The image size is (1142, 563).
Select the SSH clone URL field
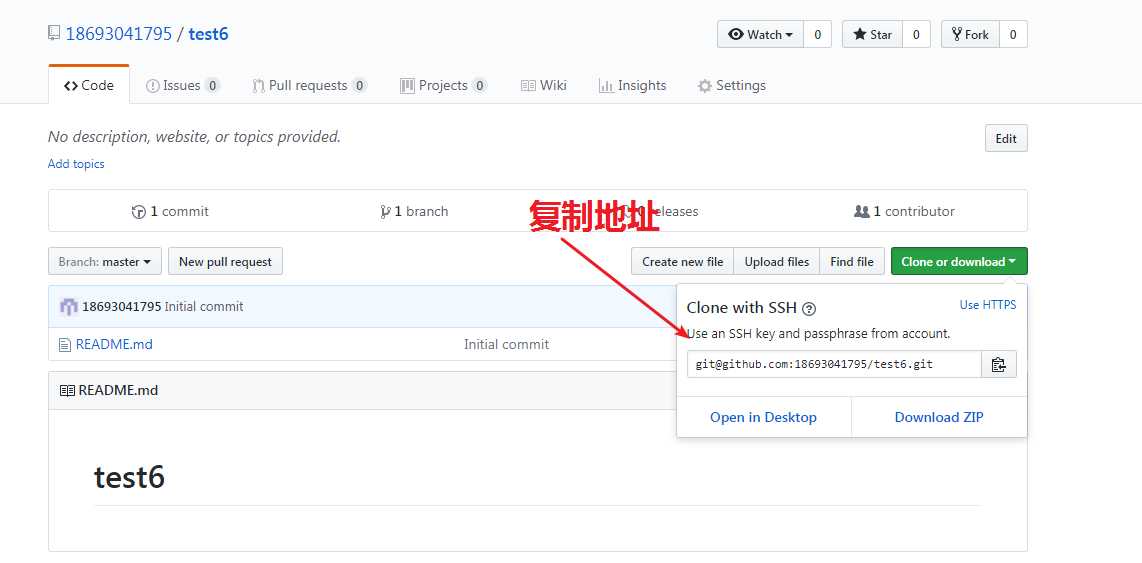pyautogui.click(x=834, y=364)
